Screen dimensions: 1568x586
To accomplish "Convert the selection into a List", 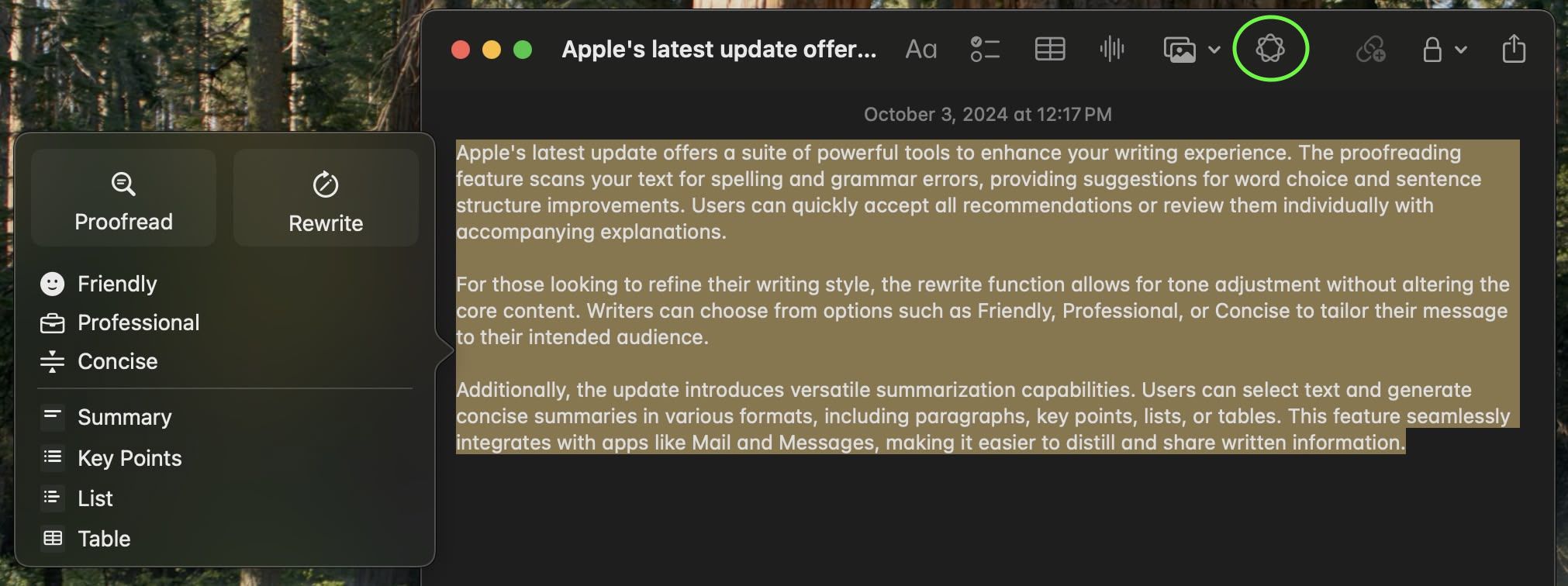I will coord(94,498).
